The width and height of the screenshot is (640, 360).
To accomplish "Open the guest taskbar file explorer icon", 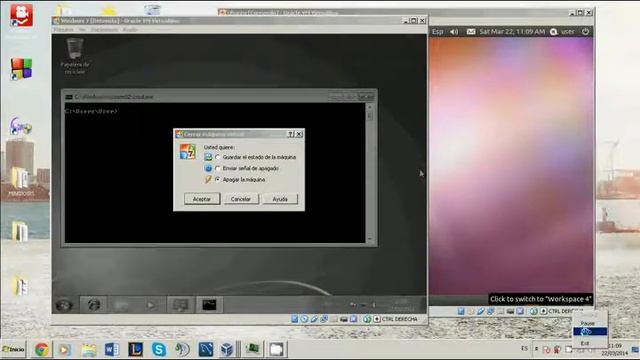I will pyautogui.click(x=122, y=304).
